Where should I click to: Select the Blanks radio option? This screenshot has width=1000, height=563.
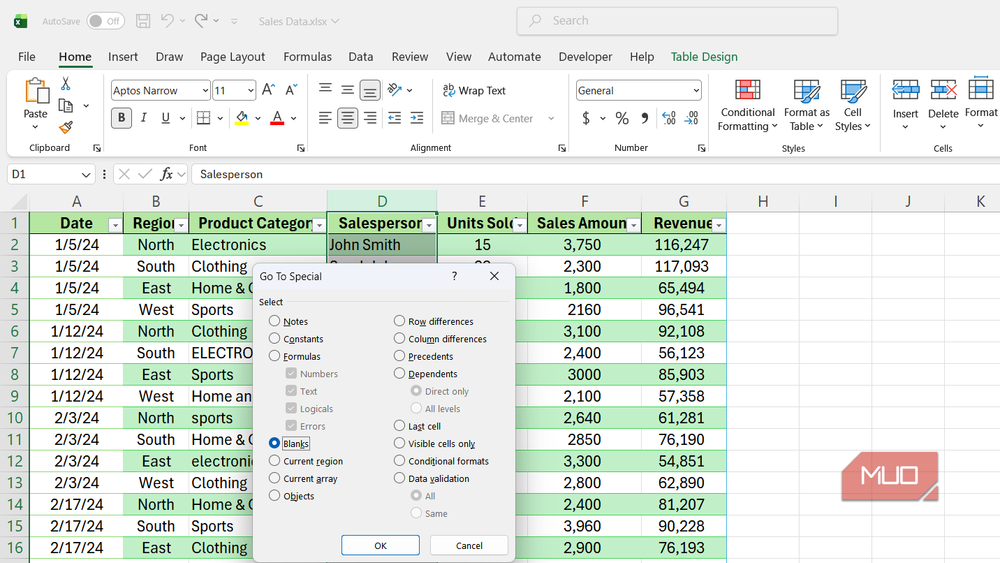pos(274,442)
